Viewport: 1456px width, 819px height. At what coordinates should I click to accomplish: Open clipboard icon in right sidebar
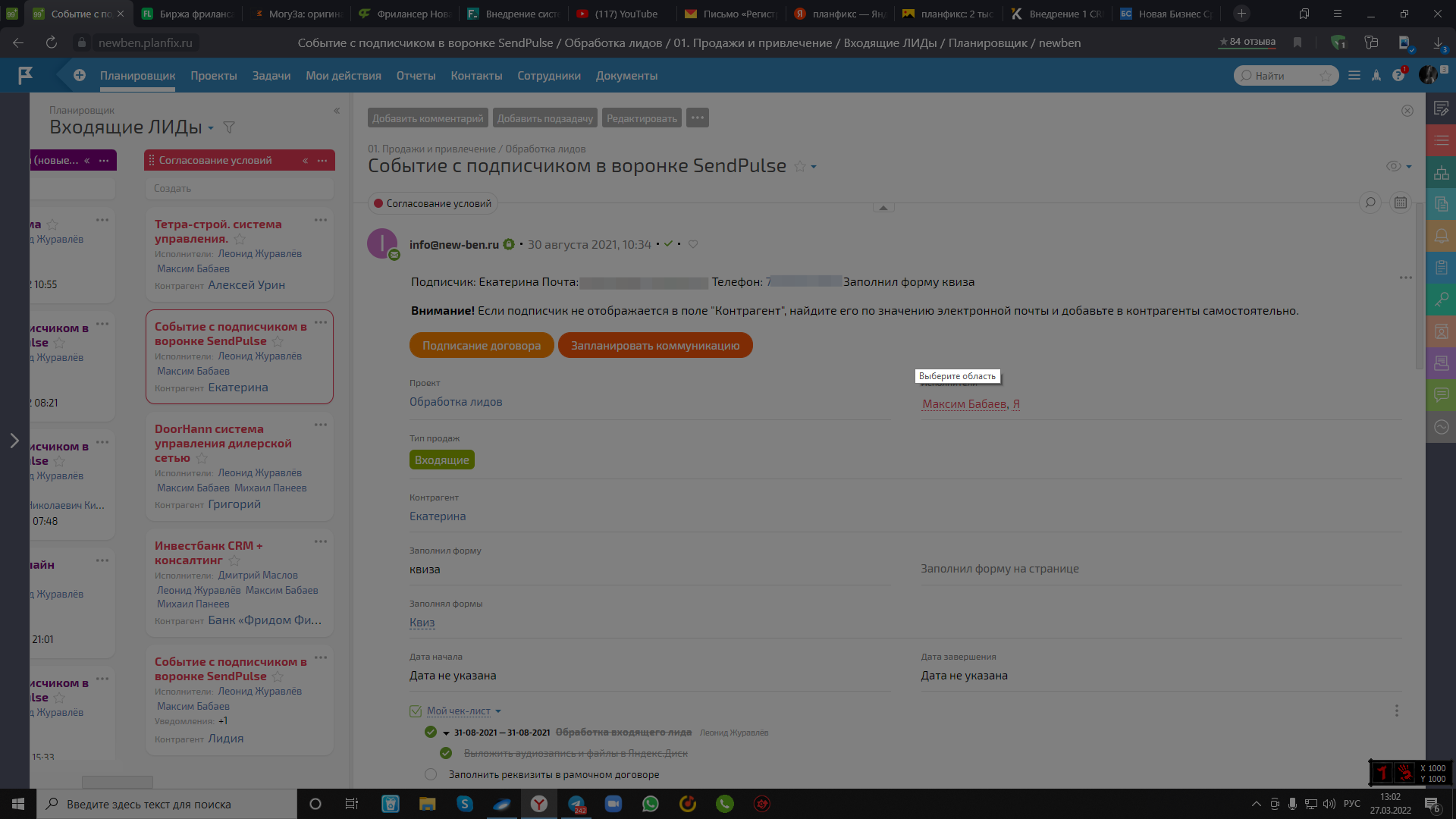tap(1441, 268)
